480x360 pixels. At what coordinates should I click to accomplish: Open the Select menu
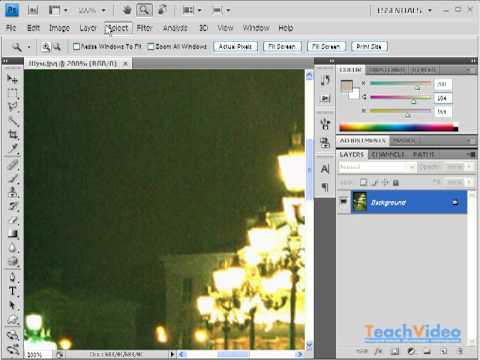coord(118,28)
